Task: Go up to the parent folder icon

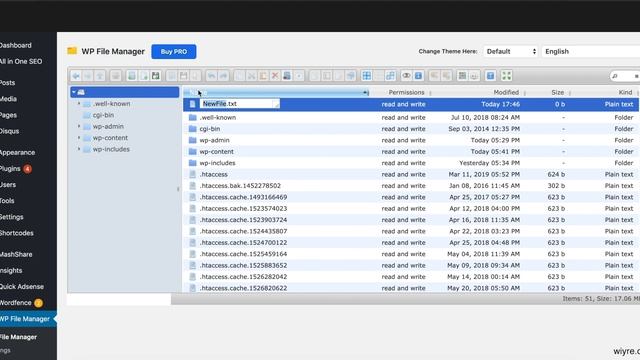Action: point(100,76)
